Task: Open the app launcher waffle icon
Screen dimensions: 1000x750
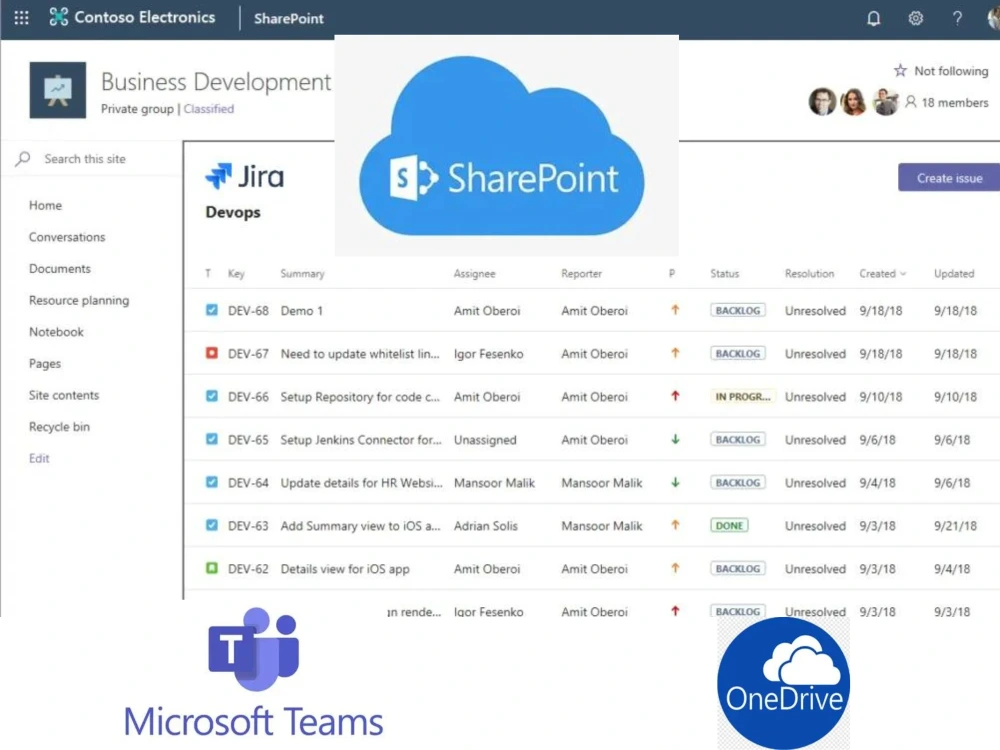Action: (x=21, y=18)
